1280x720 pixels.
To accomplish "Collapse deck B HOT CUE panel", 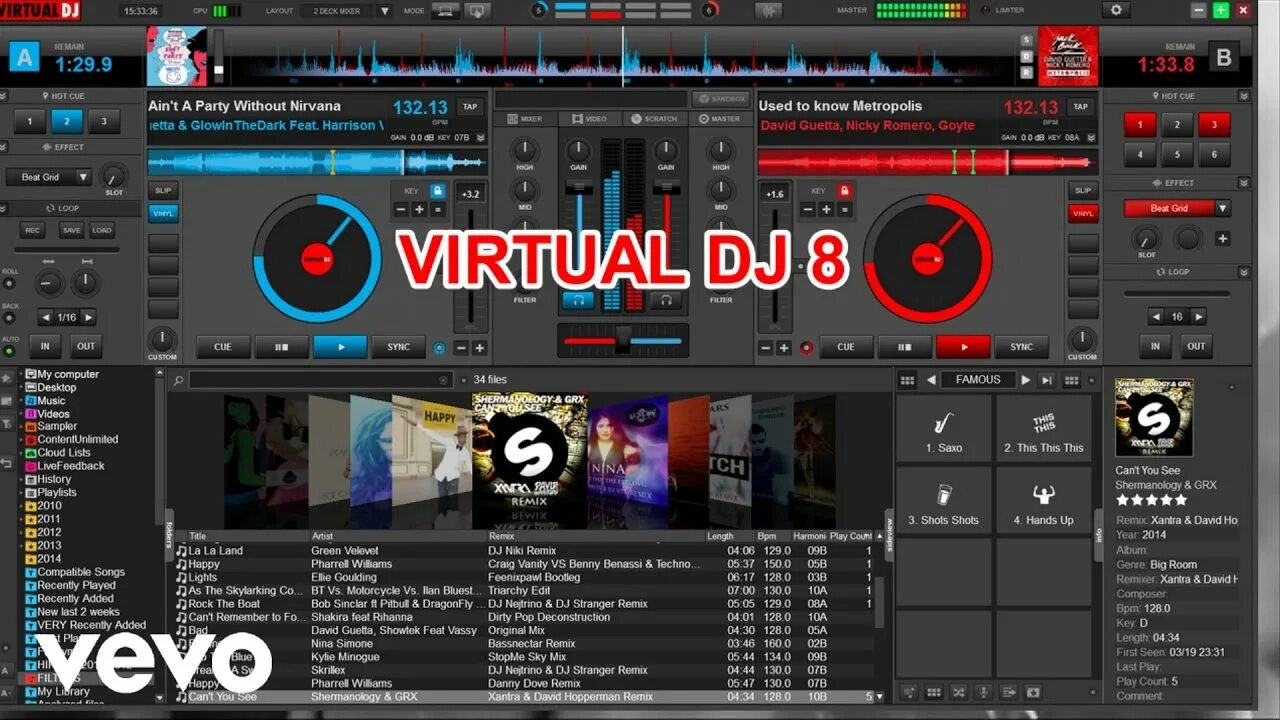I will [1244, 96].
